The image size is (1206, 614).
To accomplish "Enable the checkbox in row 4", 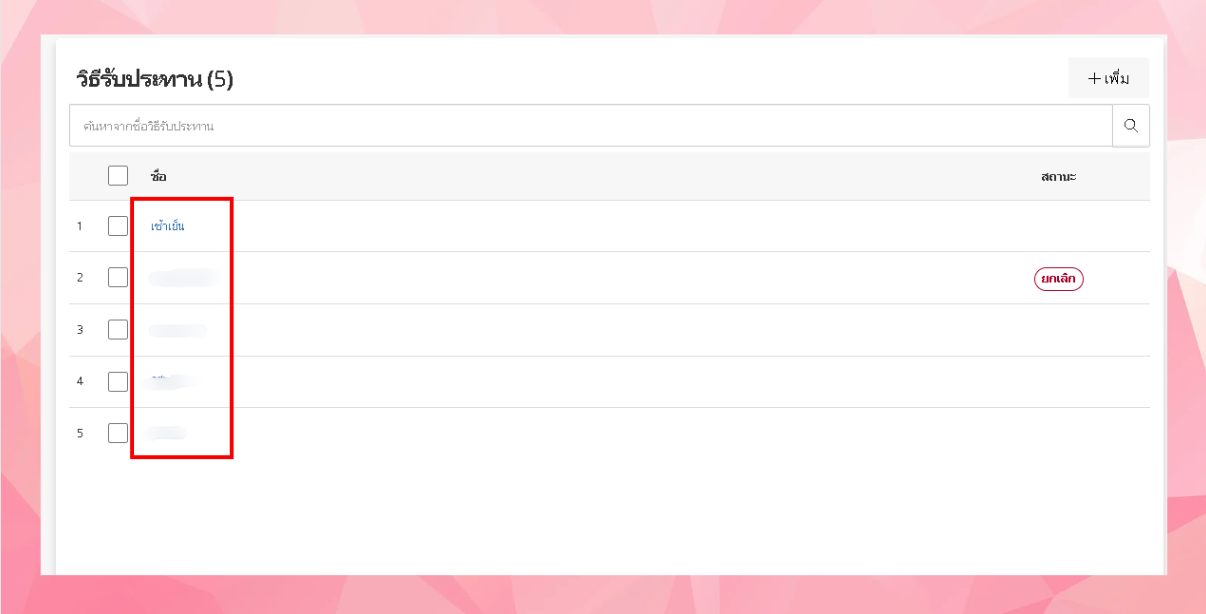I will point(118,381).
